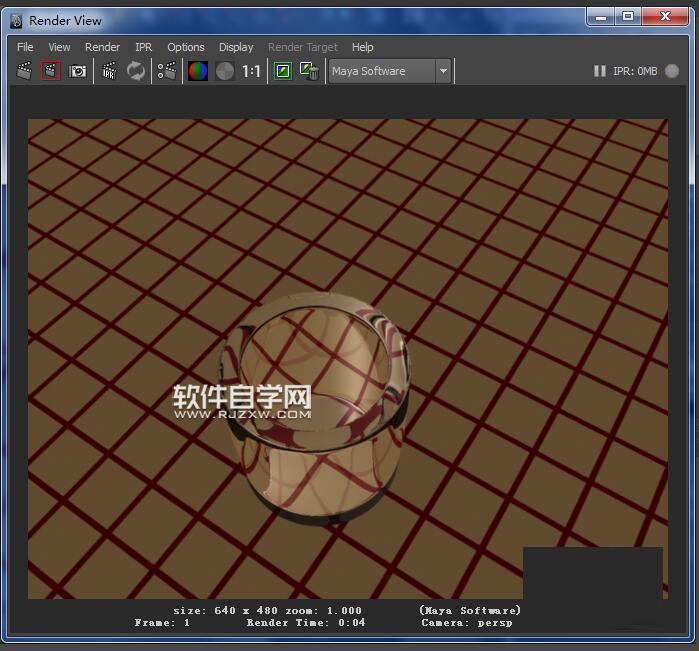Click the Refresh IPR image icon
This screenshot has width=699, height=651.
(136, 71)
